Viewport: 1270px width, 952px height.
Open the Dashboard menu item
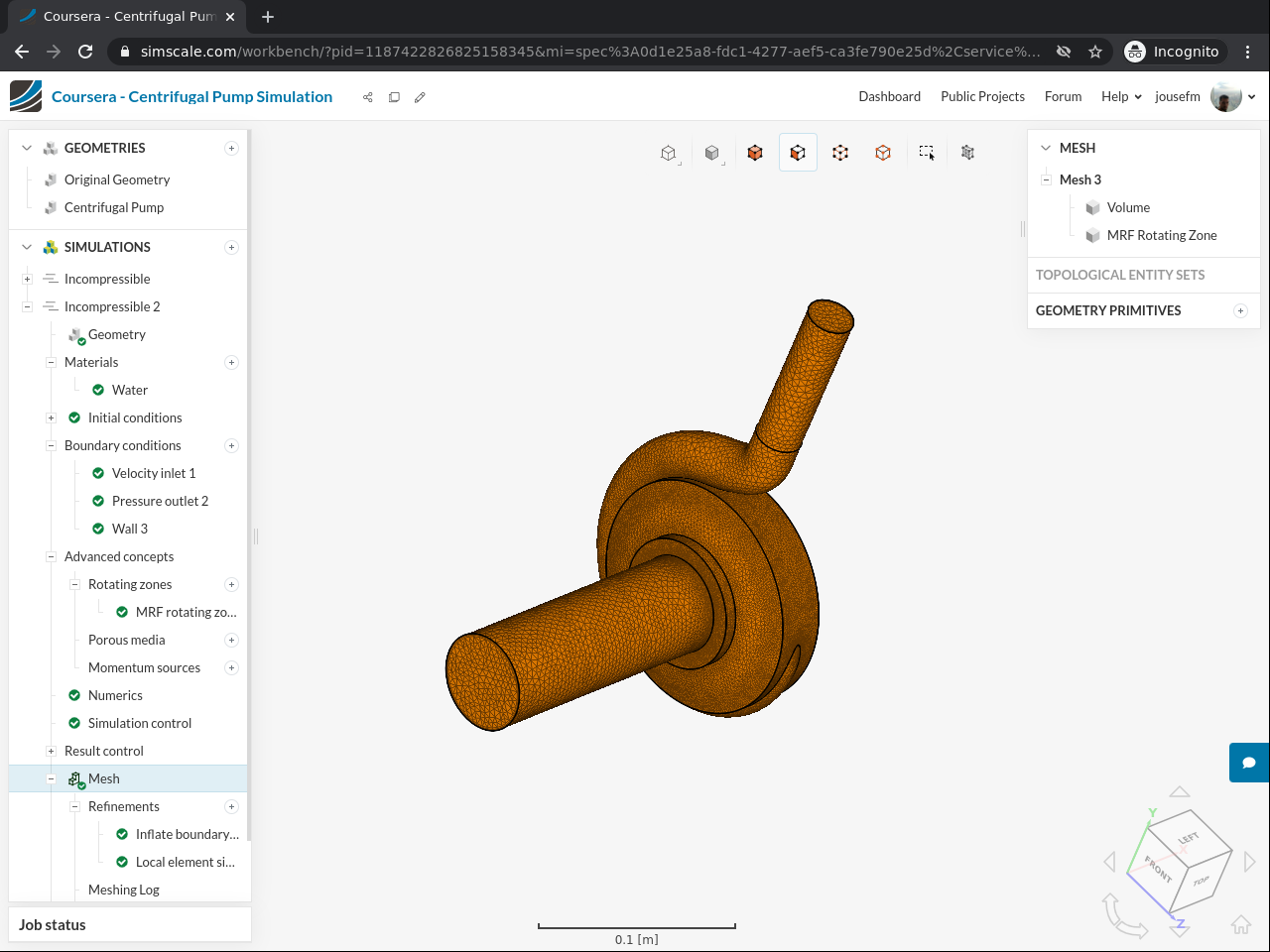tap(889, 96)
